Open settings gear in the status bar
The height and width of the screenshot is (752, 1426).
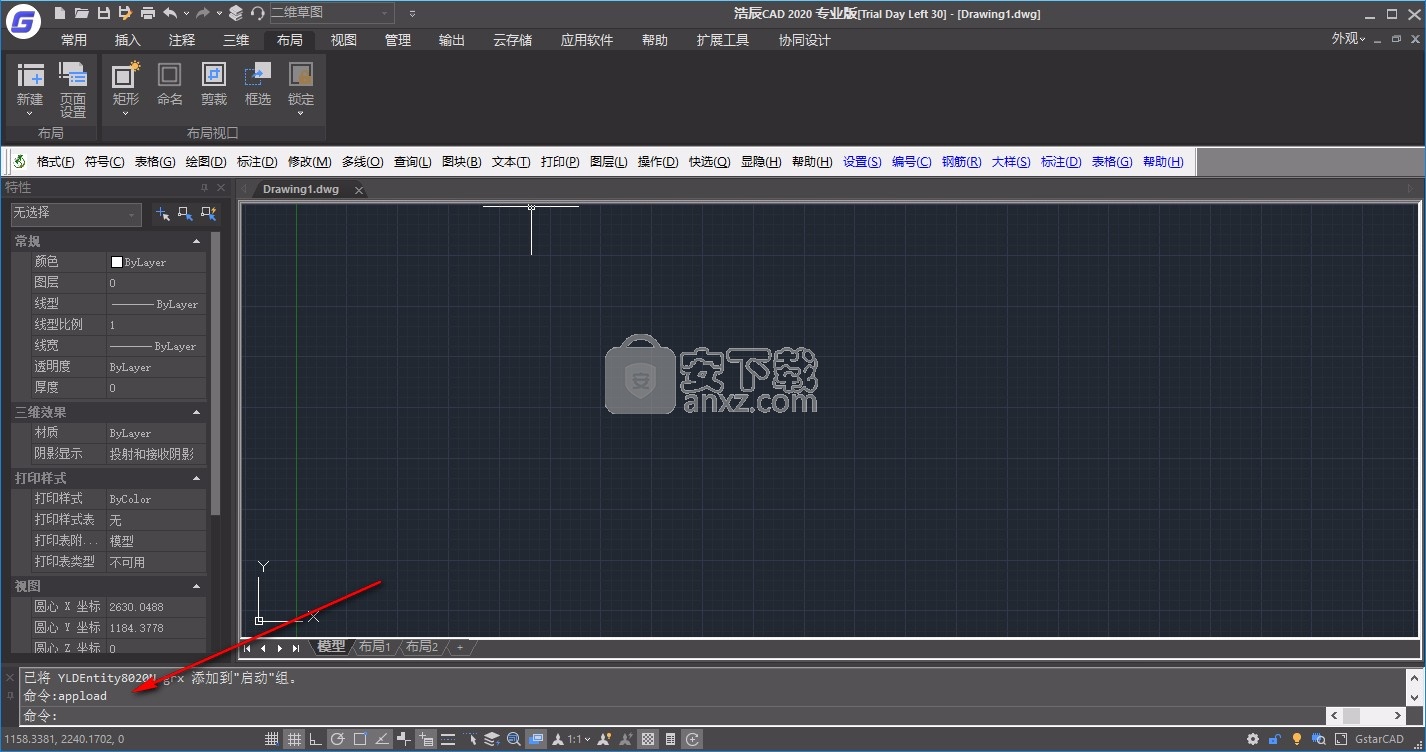(x=1253, y=740)
